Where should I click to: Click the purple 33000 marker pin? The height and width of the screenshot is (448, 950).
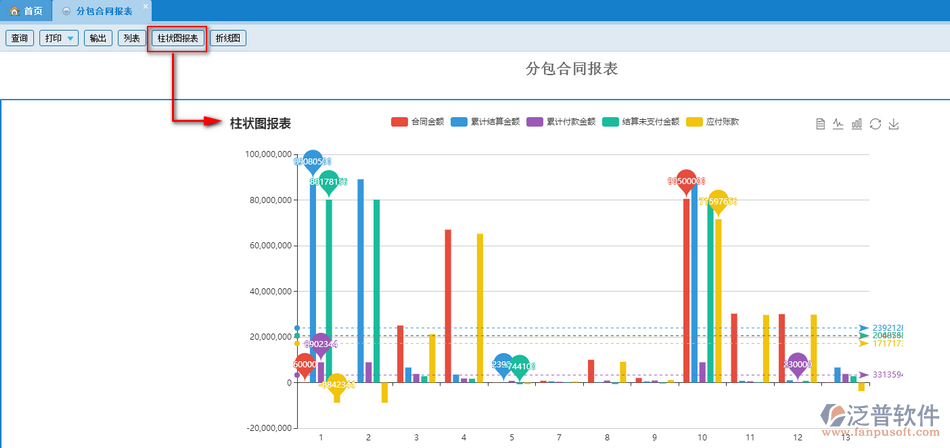click(x=797, y=365)
